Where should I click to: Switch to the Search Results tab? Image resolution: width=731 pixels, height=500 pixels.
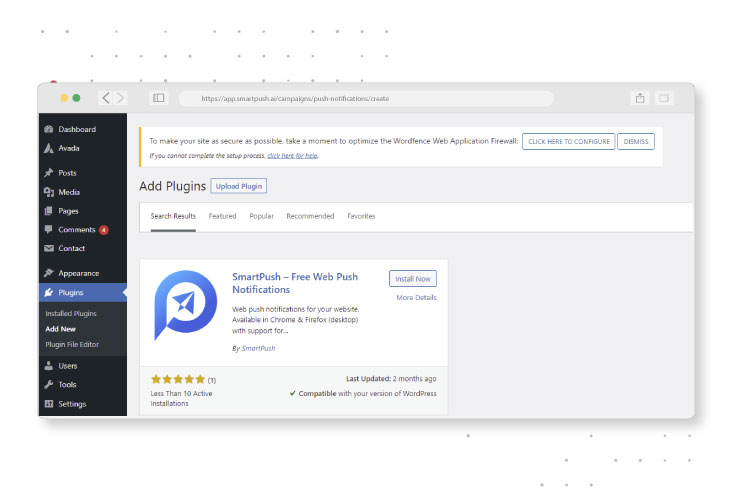[x=173, y=216]
